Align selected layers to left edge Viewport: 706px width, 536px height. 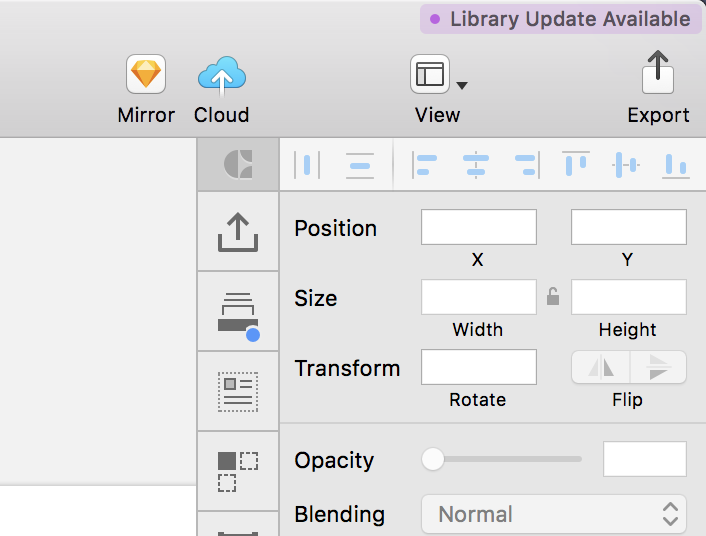pyautogui.click(x=425, y=165)
